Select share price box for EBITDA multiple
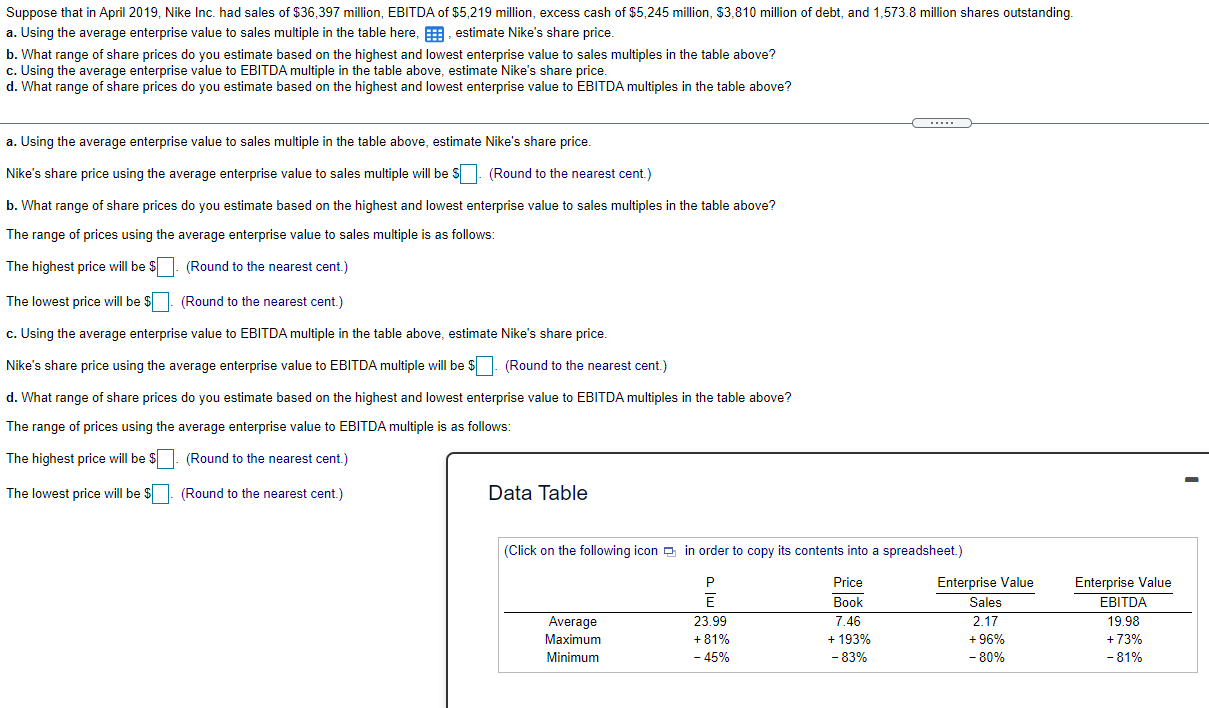Viewport: 1209px width, 708px height. coord(484,366)
